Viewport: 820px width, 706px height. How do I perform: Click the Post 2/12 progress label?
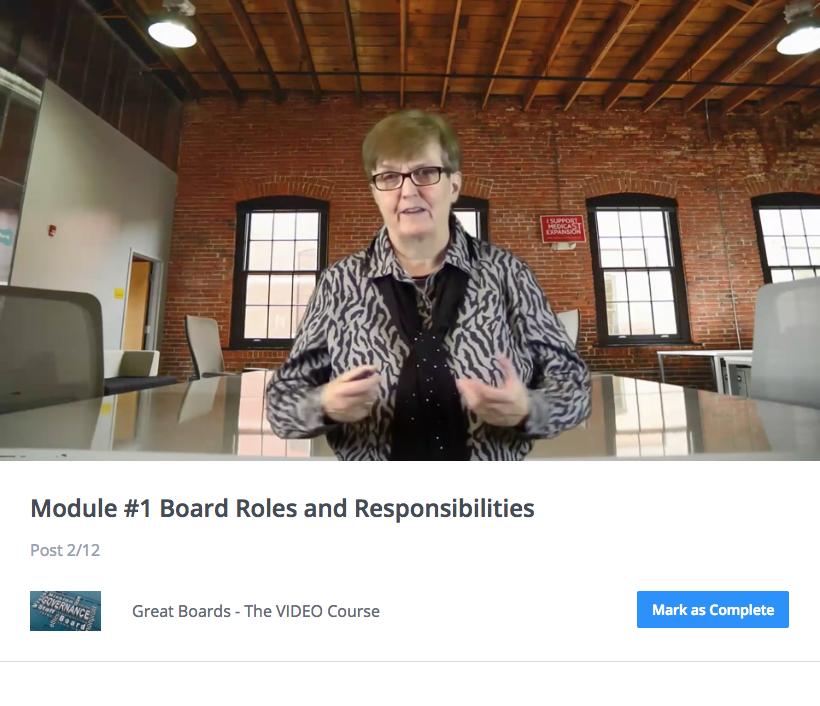pos(65,550)
